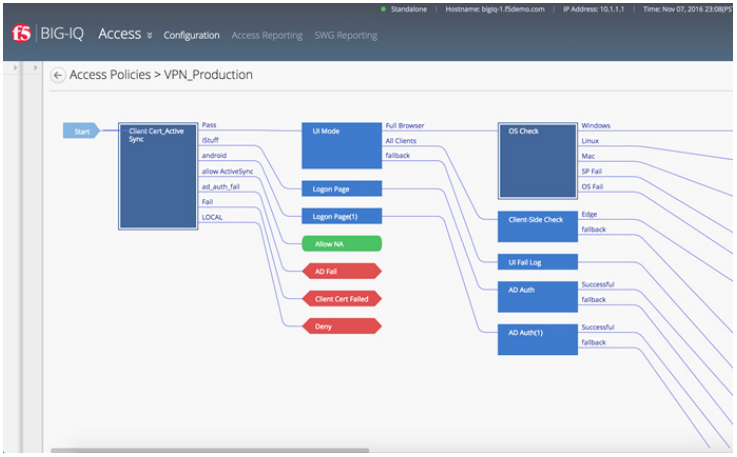
Task: Click the Full Browser branch label
Action: click(x=405, y=126)
